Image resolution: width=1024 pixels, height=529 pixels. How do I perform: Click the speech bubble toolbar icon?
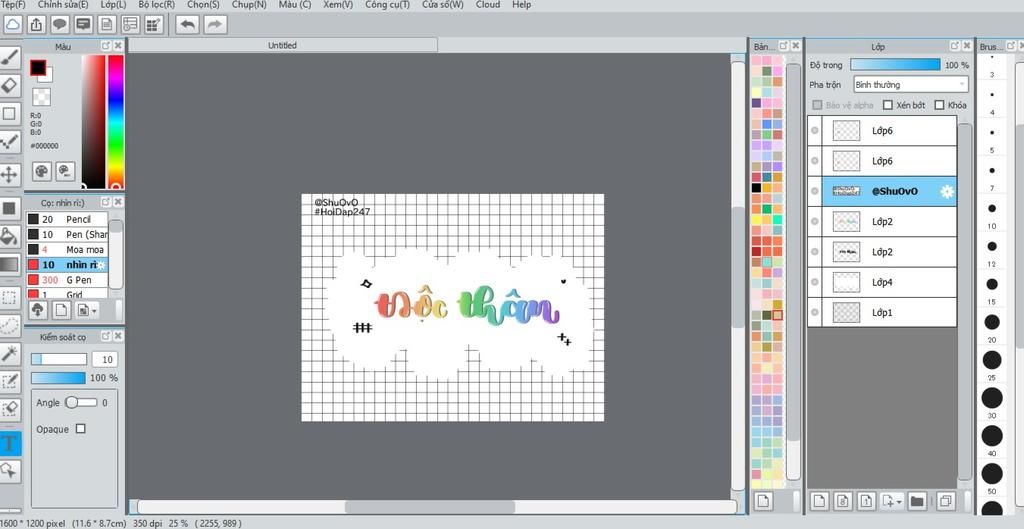coord(60,25)
